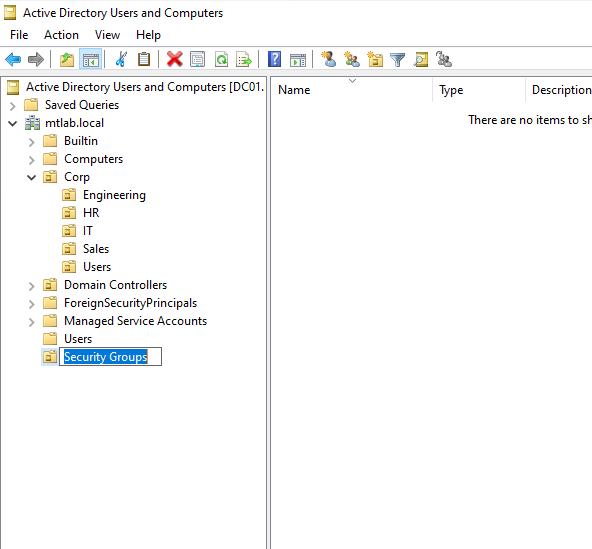The width and height of the screenshot is (592, 549).
Task: Expand the Domain Controllers node
Action: tap(32, 286)
